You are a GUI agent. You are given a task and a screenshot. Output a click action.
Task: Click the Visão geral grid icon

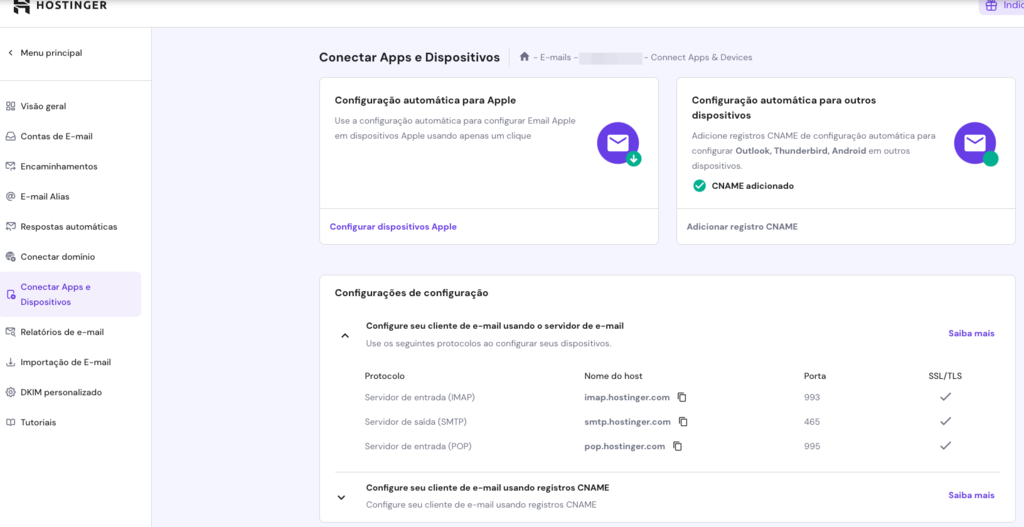click(10, 106)
